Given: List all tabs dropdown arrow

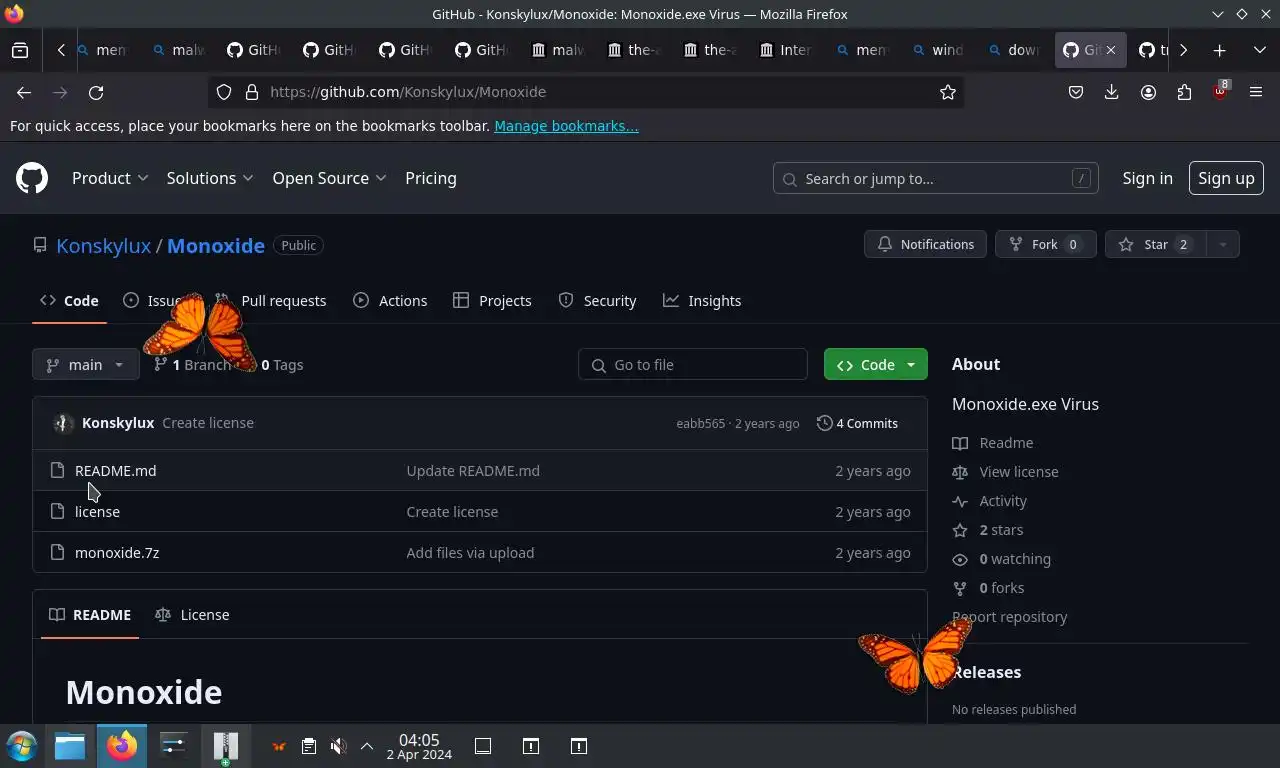Looking at the screenshot, I should 1259,50.
